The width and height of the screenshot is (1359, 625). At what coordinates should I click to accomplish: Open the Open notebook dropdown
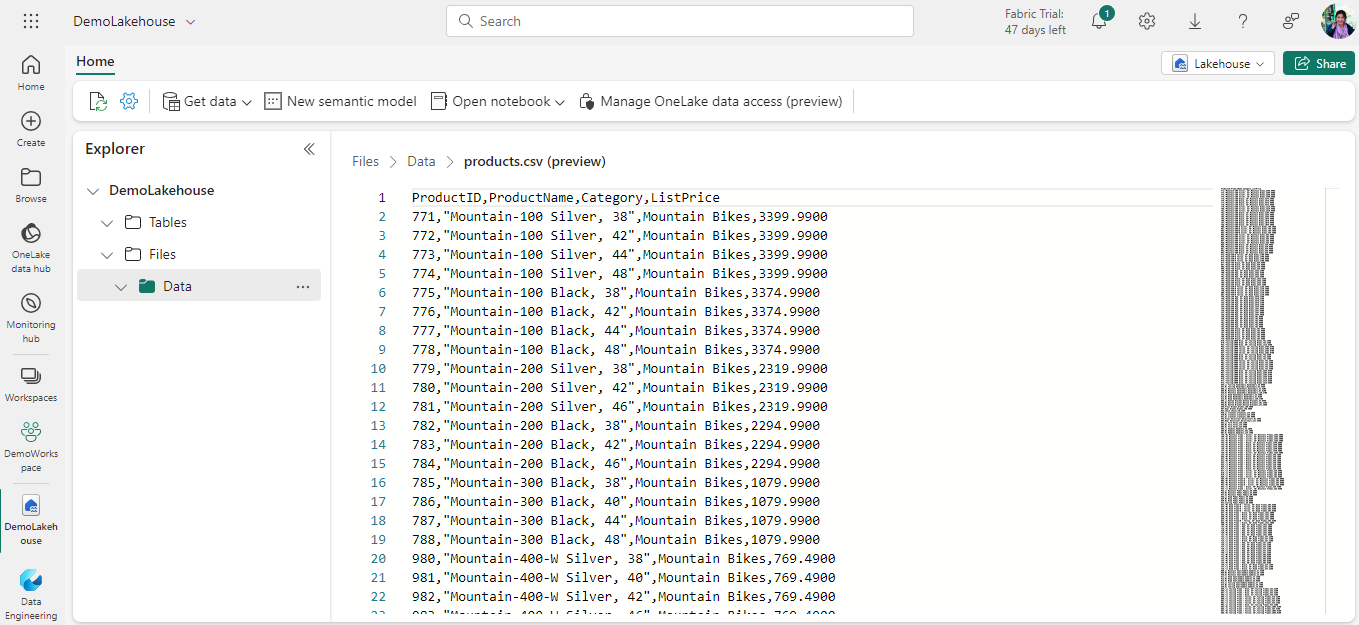click(497, 101)
